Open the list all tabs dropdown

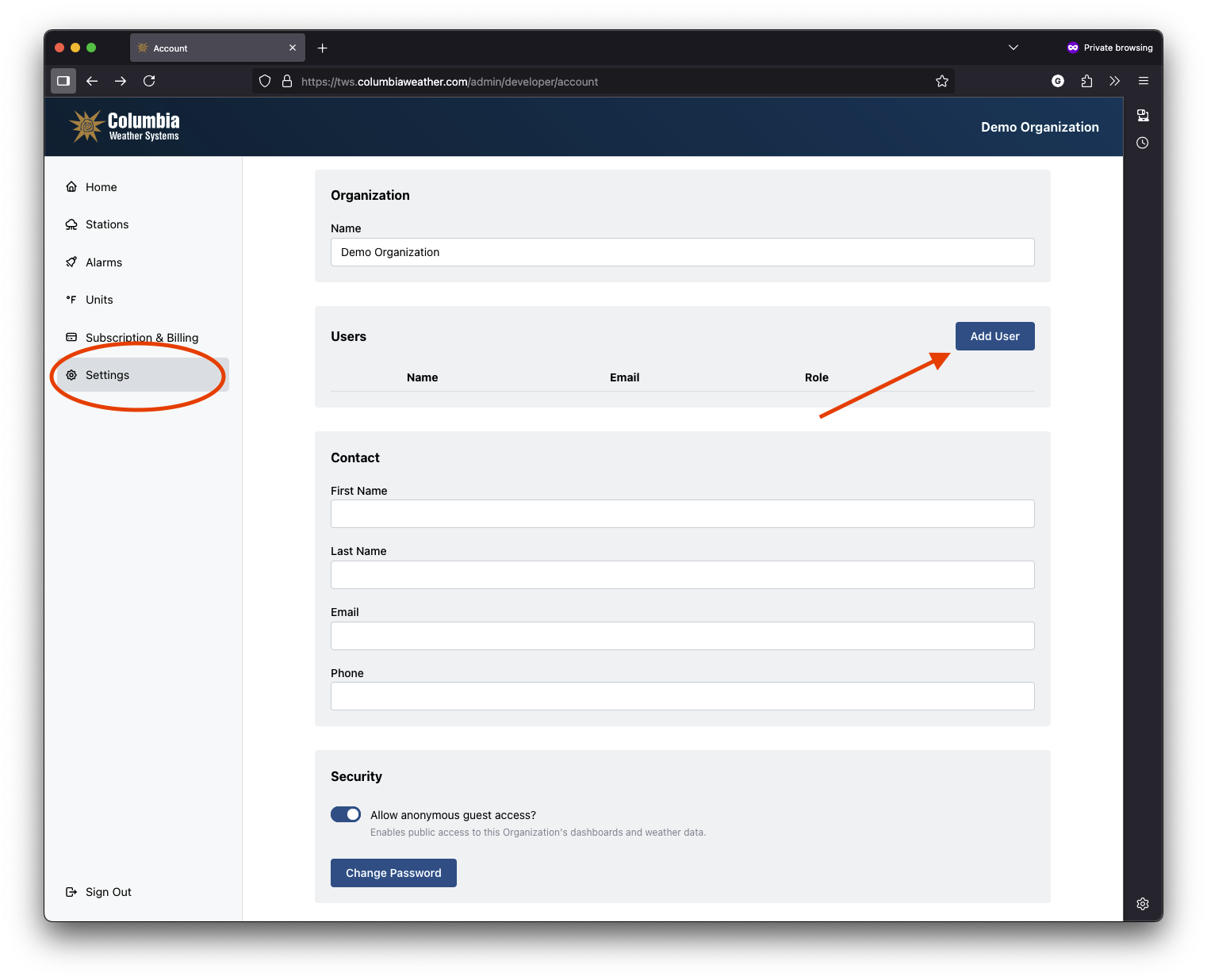pos(1013,48)
